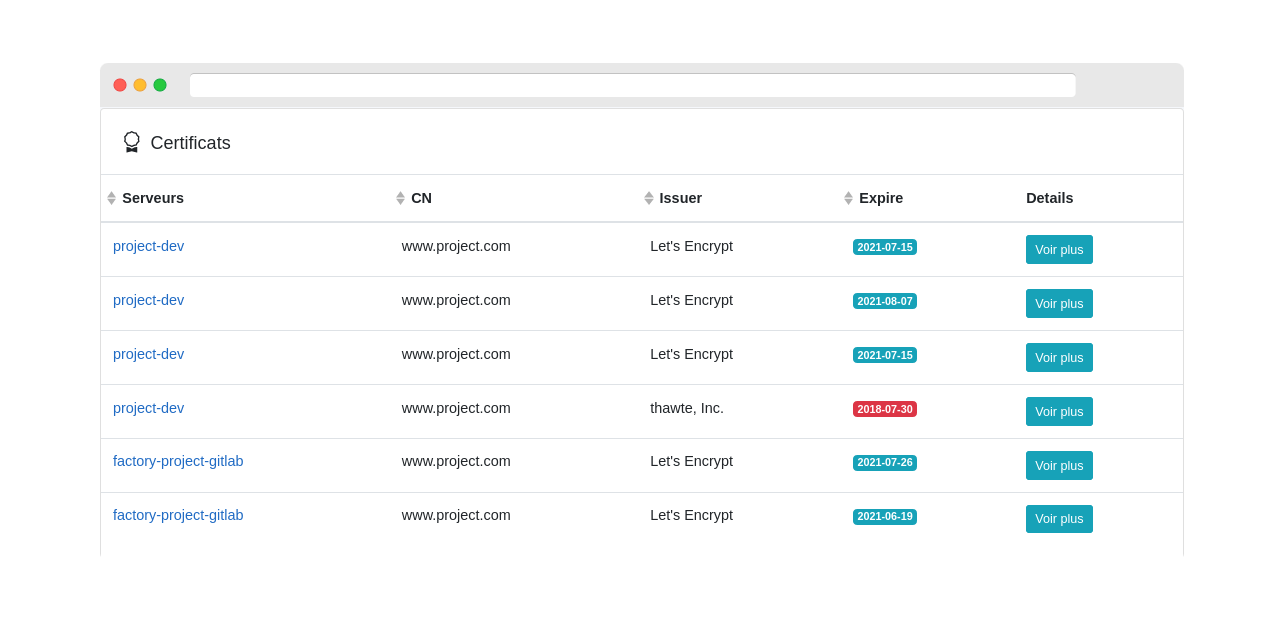Sort table by CN column arrows
Image resolution: width=1284 pixels, height=624 pixels.
tap(401, 198)
